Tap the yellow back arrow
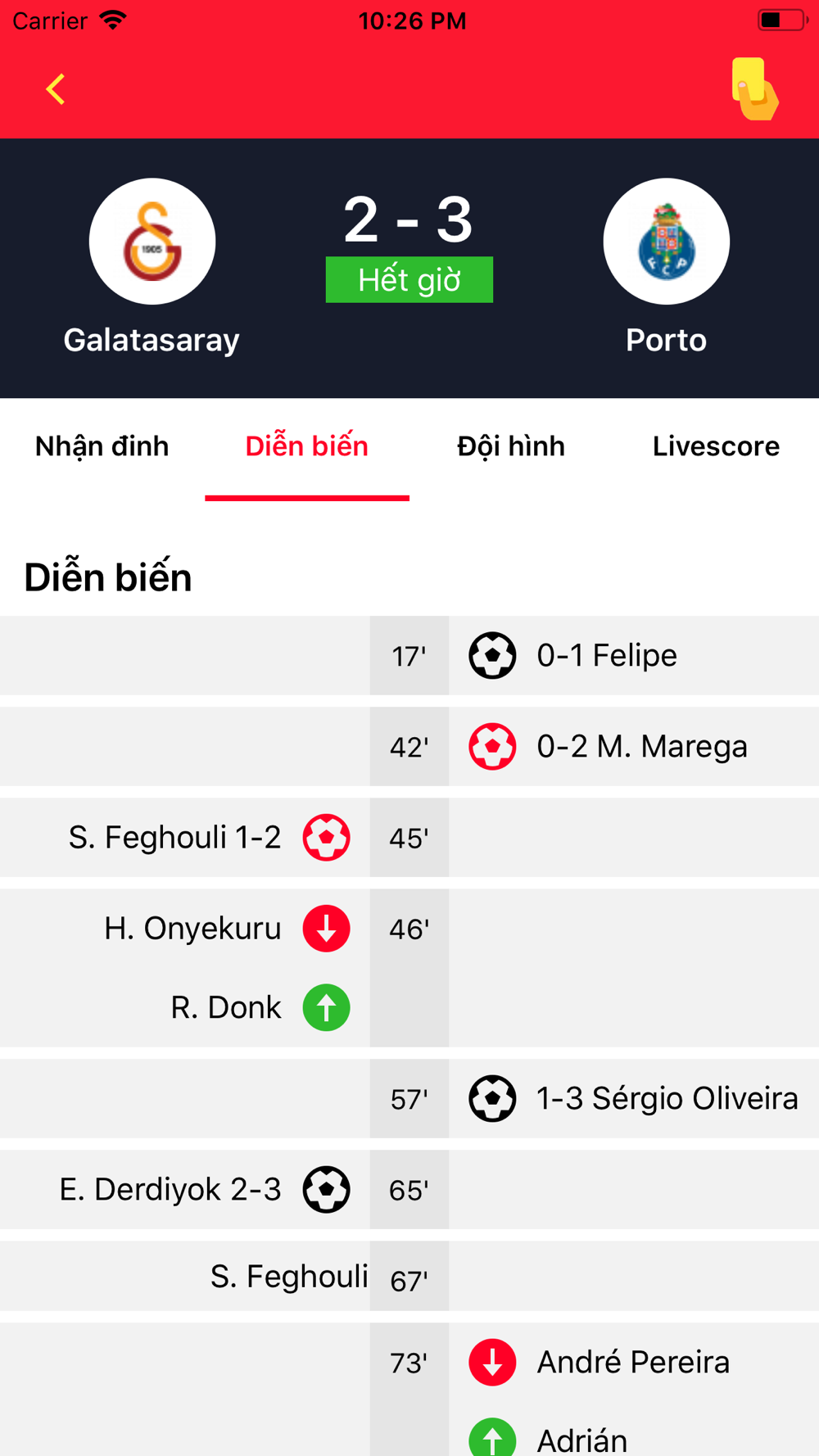This screenshot has height=1456, width=819. (56, 89)
